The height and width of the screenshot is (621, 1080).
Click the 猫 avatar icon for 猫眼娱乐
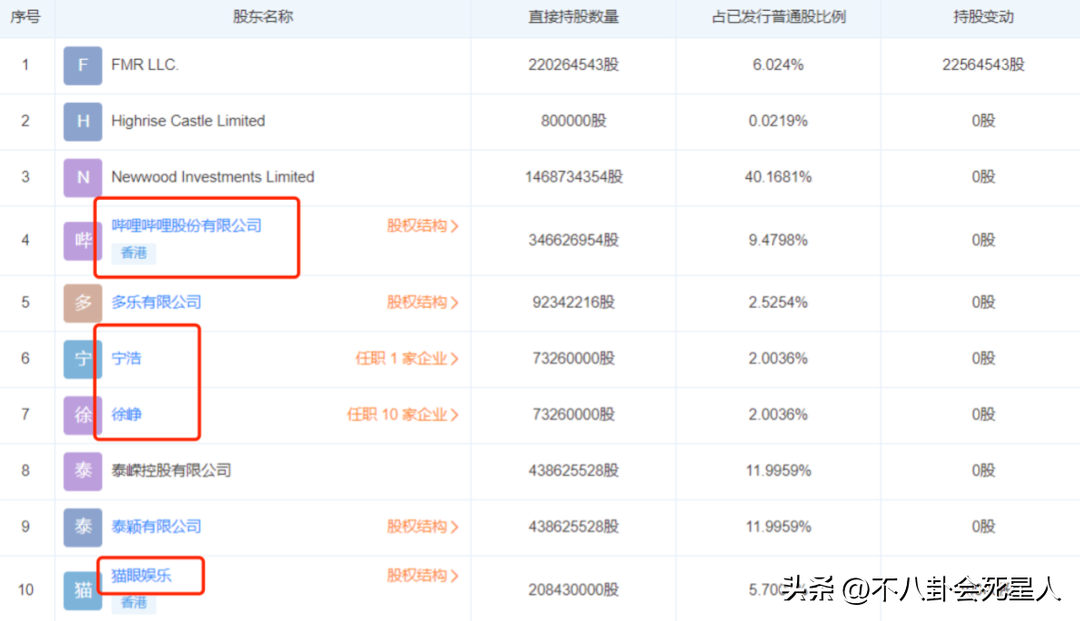pos(83,591)
